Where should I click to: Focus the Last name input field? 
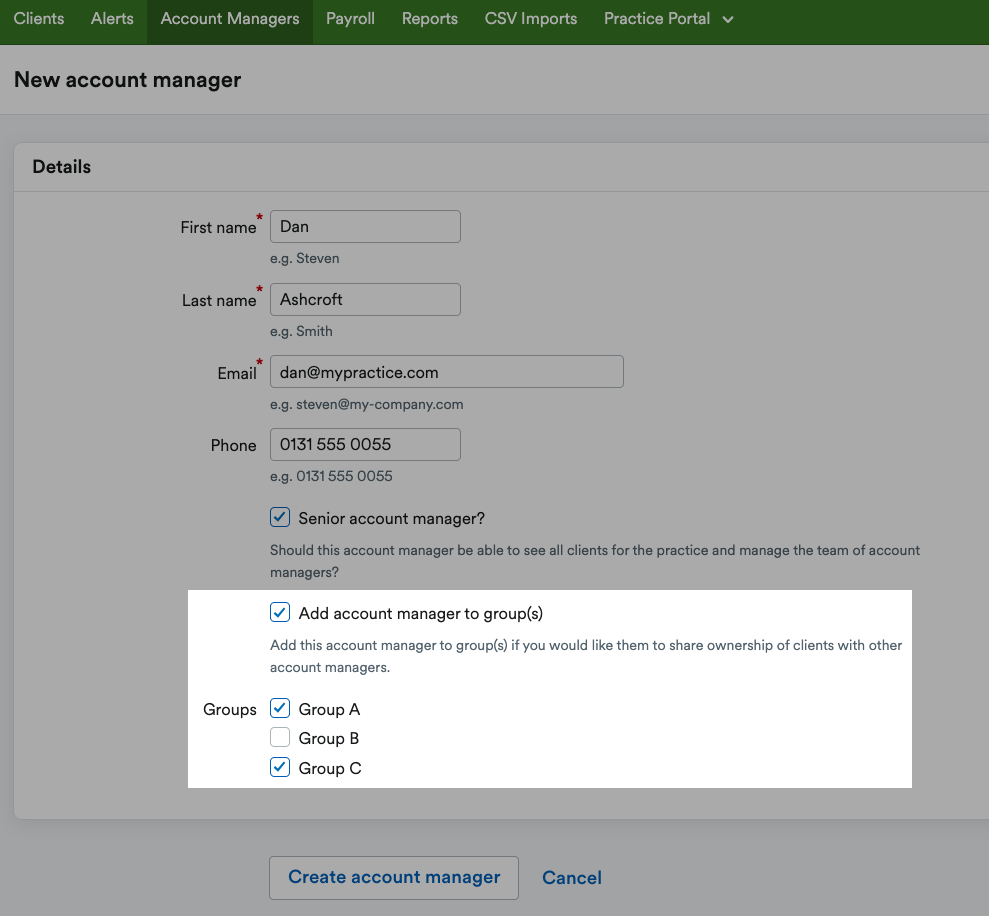click(x=365, y=300)
